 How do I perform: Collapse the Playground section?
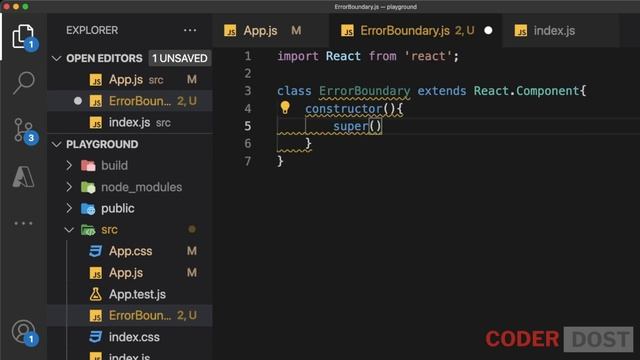[56, 144]
